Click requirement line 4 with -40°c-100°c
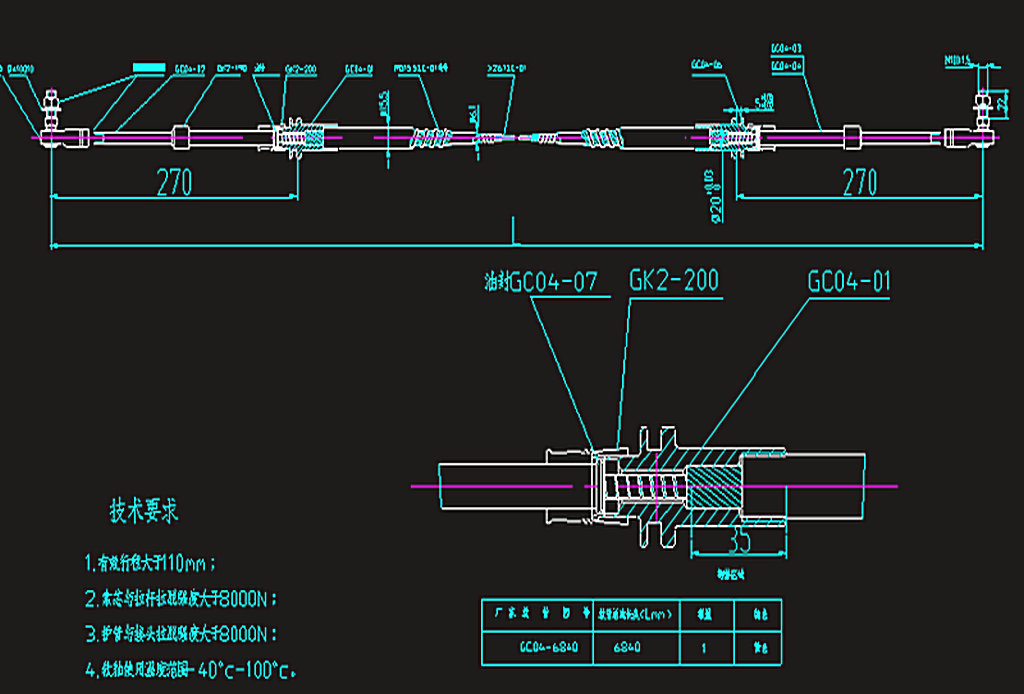The width and height of the screenshot is (1024, 694). 191,669
